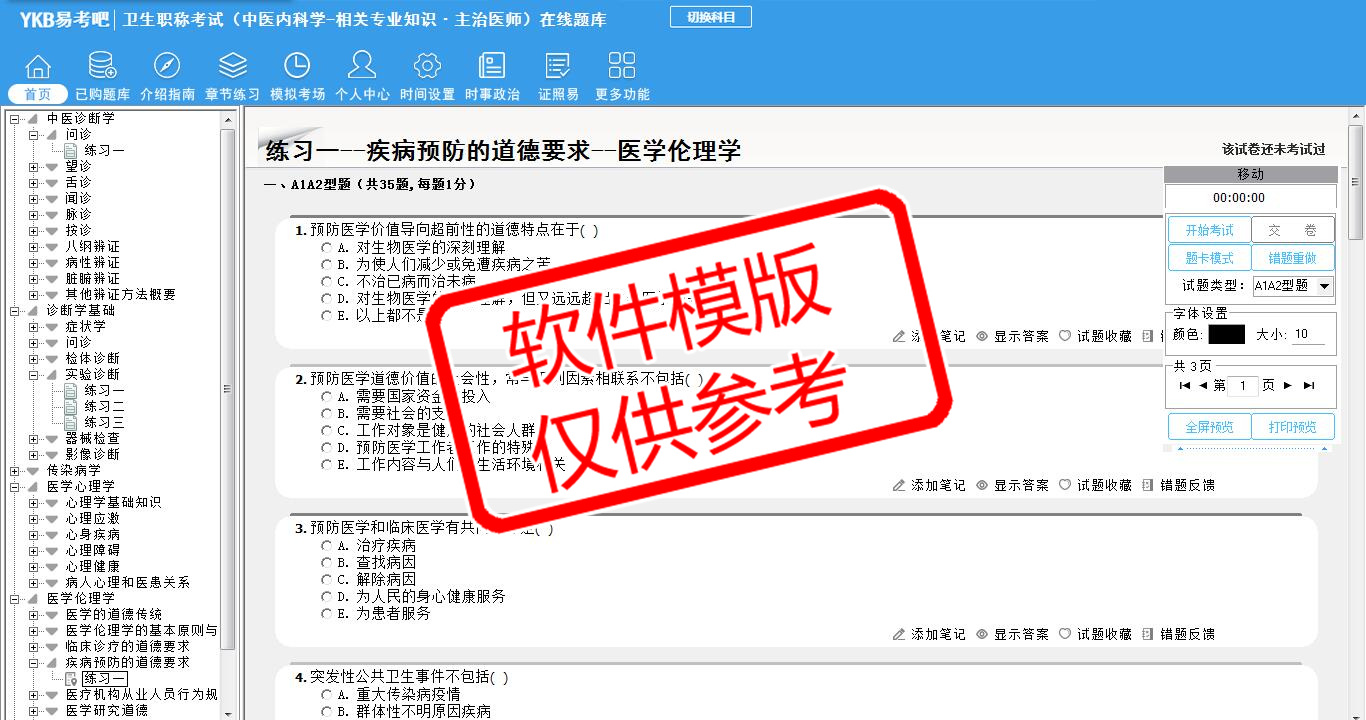Click the 介绍指南 compass icon
This screenshot has width=1366, height=720.
[x=167, y=66]
